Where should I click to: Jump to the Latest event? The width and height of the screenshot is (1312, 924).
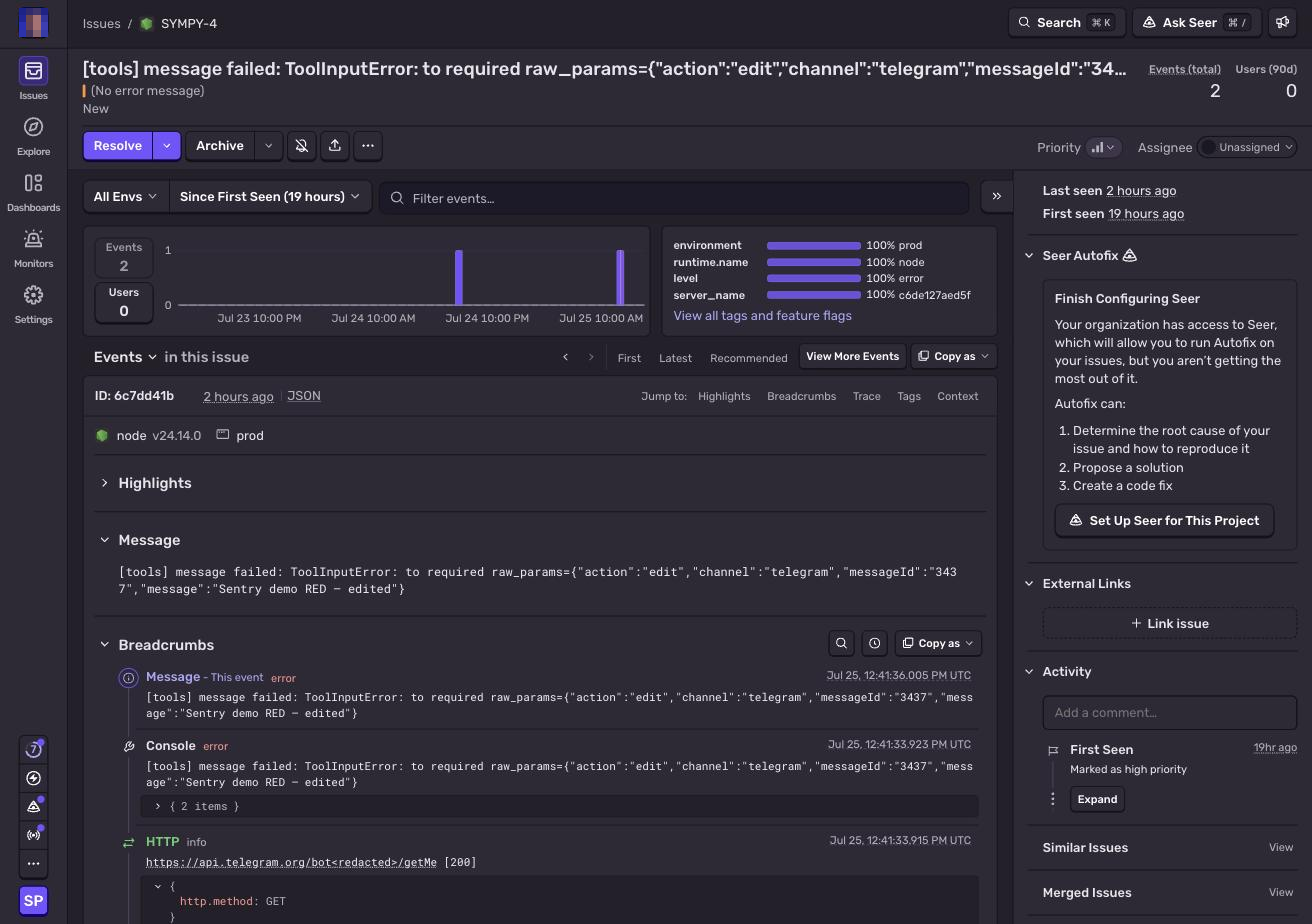pyautogui.click(x=675, y=358)
